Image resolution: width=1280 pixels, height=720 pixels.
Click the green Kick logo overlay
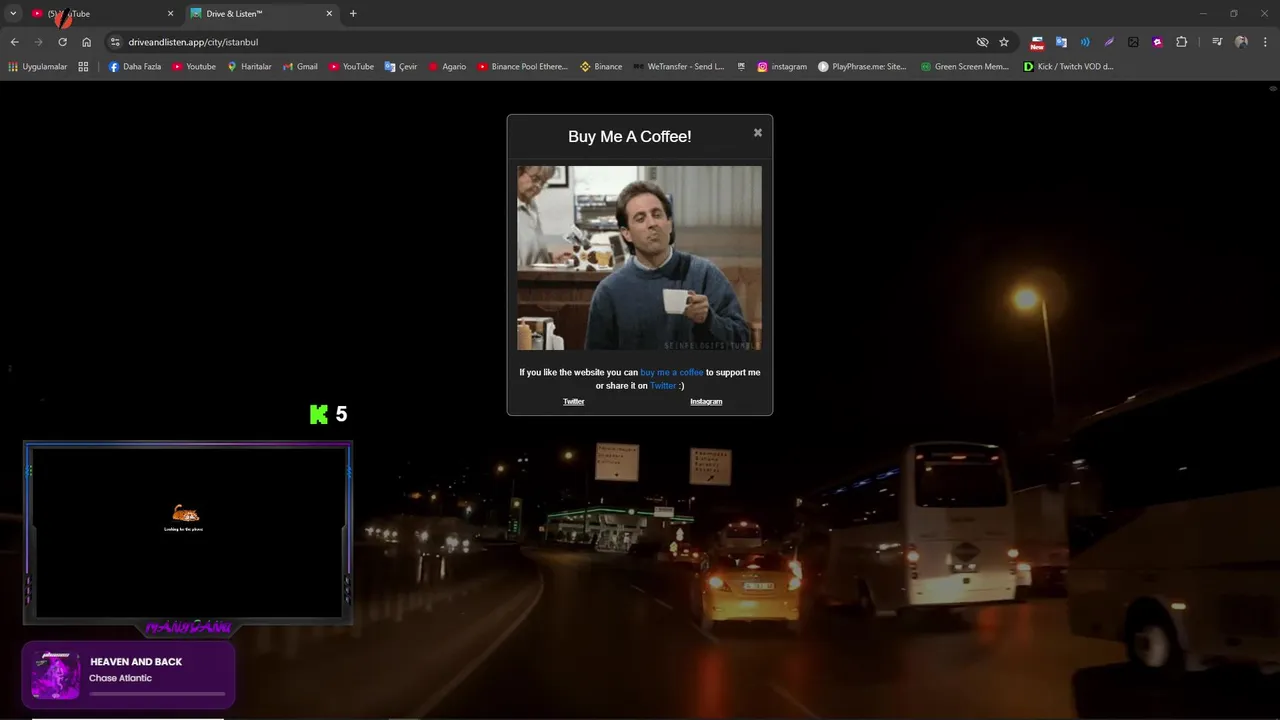point(319,414)
